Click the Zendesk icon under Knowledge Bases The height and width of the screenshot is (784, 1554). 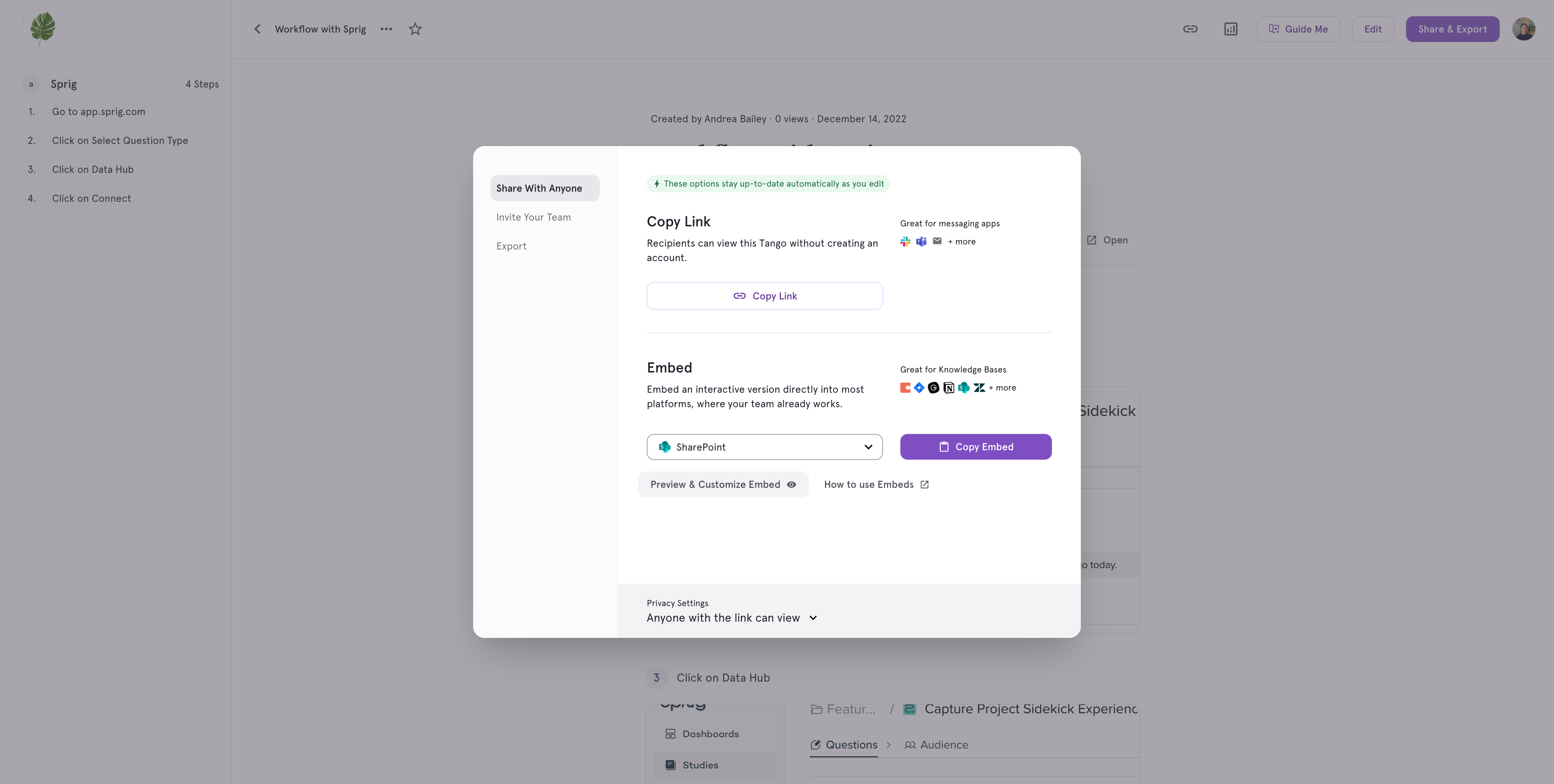pos(979,388)
